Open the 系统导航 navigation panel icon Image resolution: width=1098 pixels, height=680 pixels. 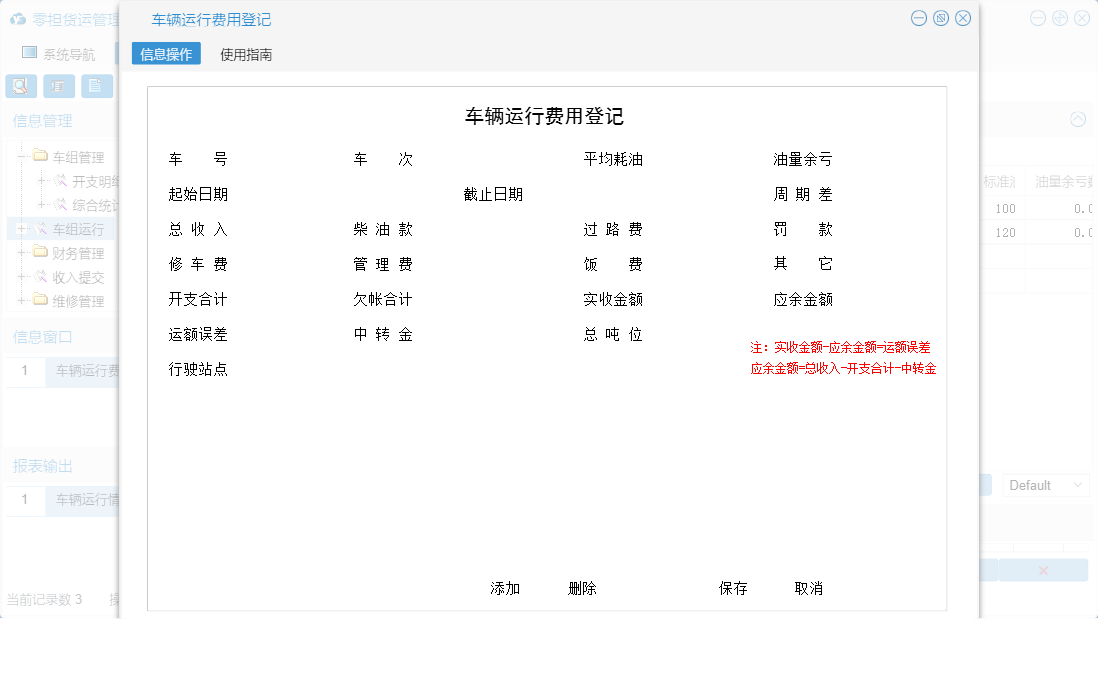point(30,54)
